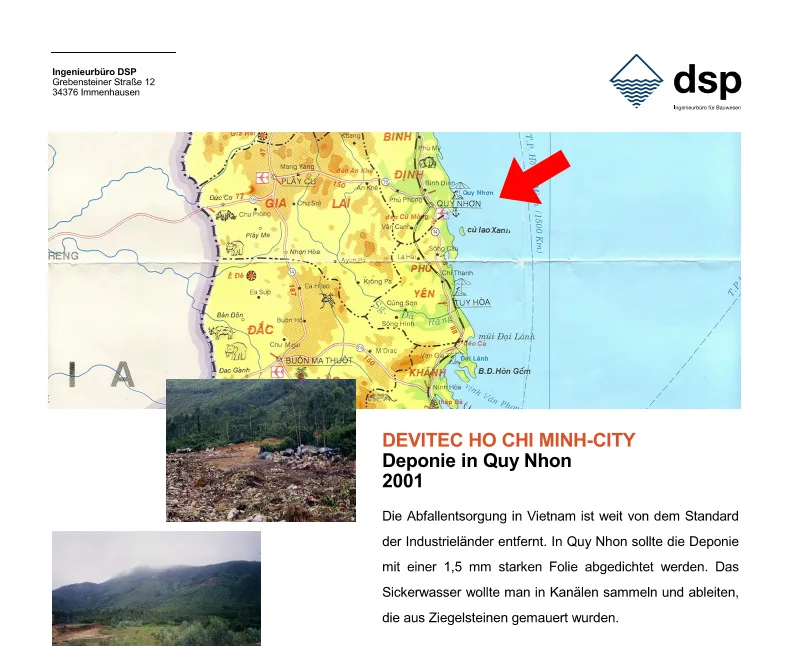Click the line 'die aus Ziegelsteinen gemauert wurden.'

pos(500,618)
